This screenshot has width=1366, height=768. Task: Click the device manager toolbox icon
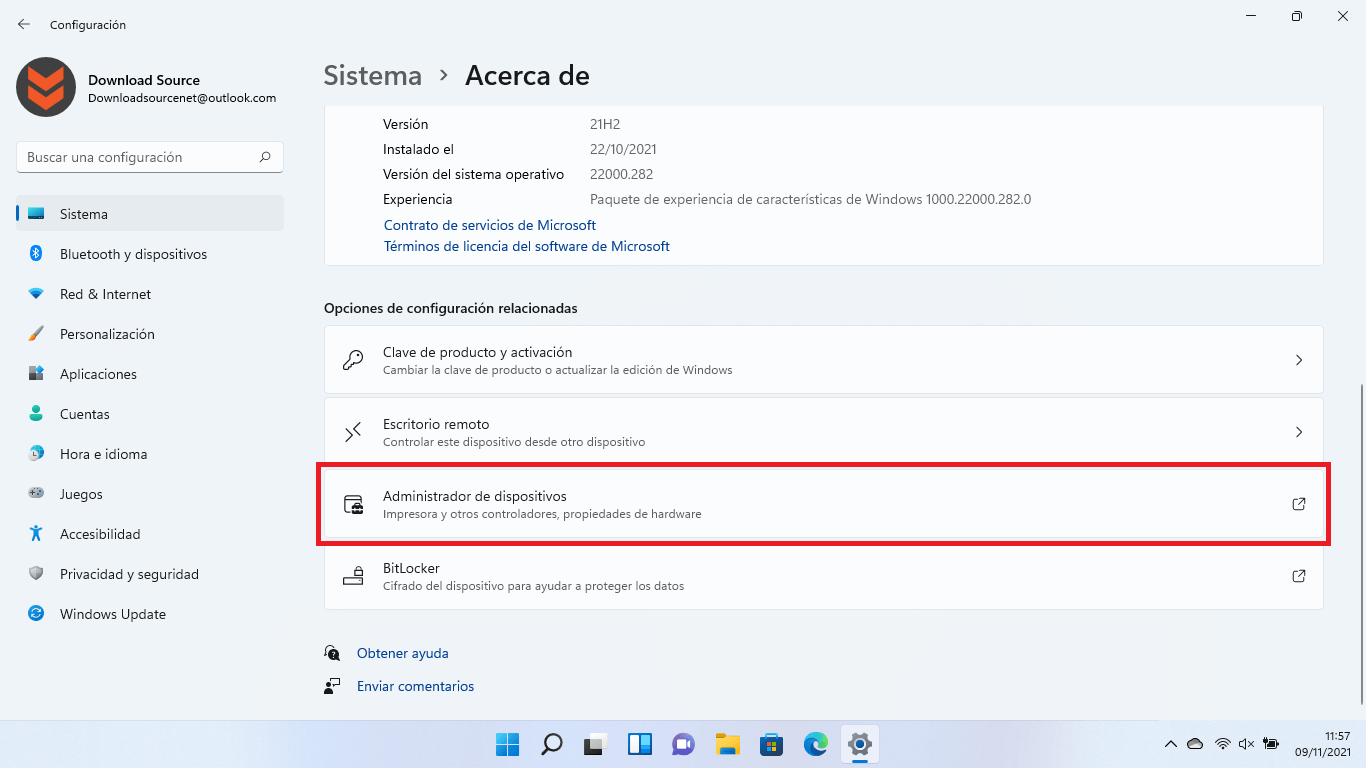(x=354, y=504)
